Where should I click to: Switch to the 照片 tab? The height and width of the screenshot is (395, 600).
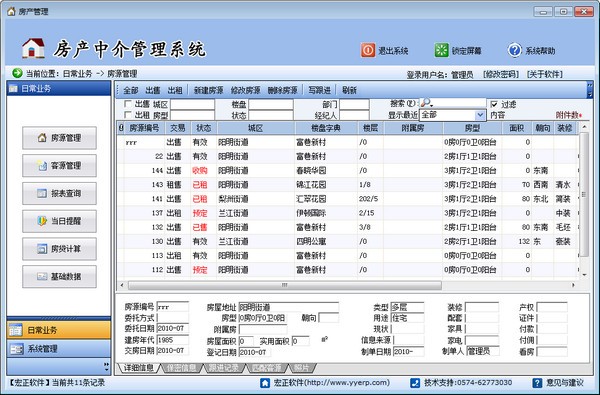(x=301, y=368)
